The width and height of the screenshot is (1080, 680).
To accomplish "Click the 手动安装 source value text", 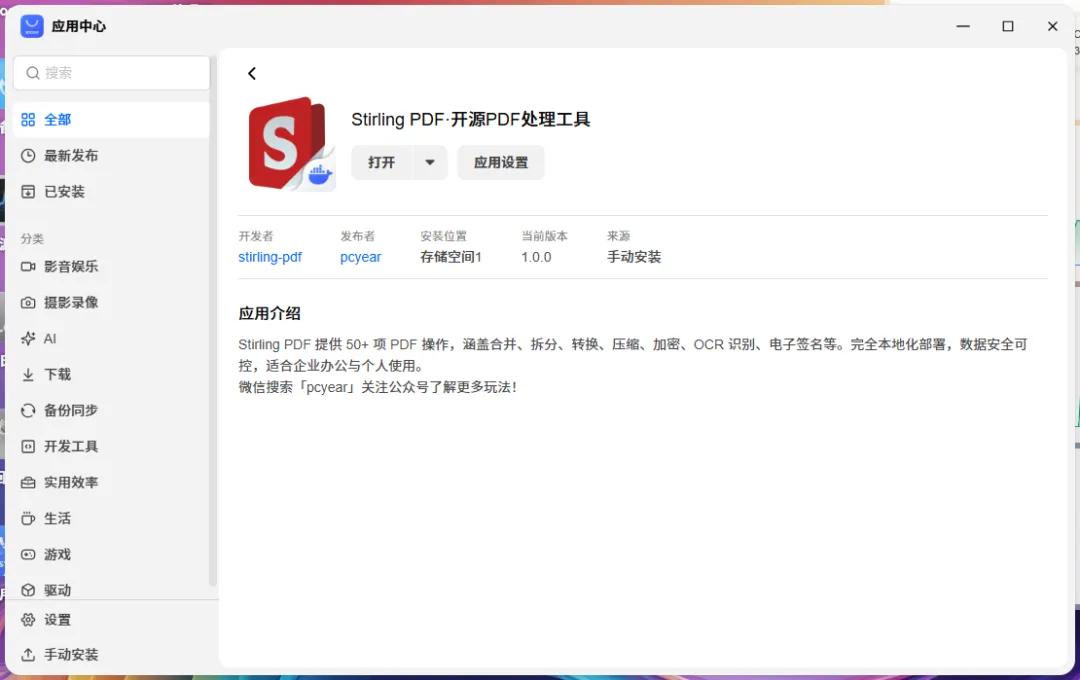I will (634, 257).
